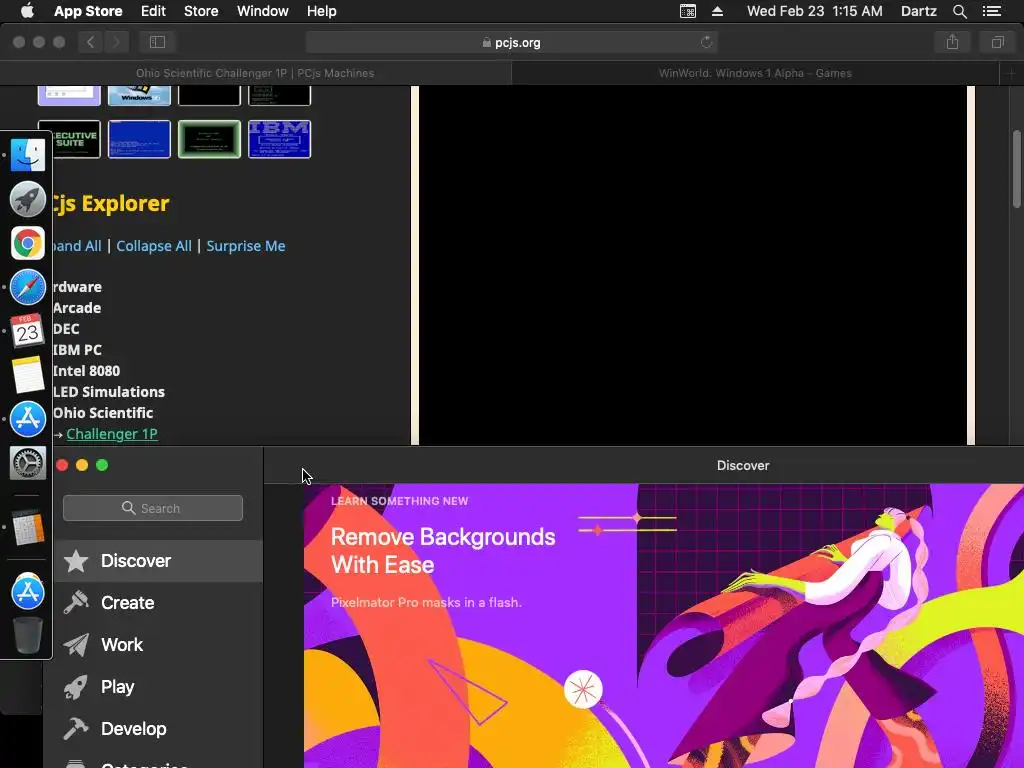1024x768 pixels.
Task: Click the App Store Search field
Action: tap(153, 508)
